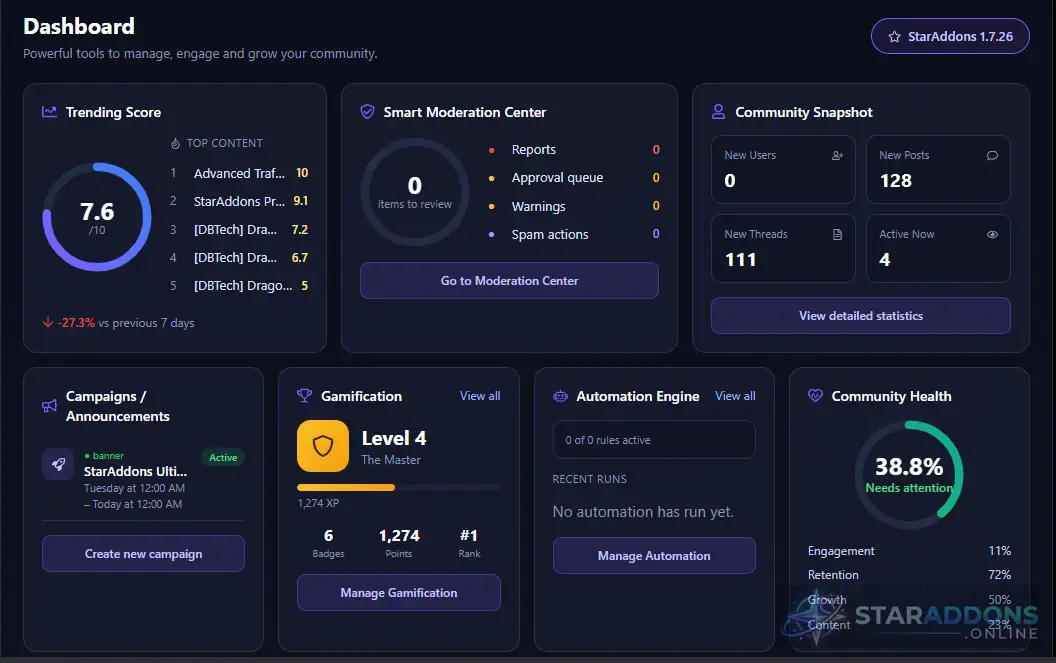This screenshot has height=663, width=1056.
Task: Click the Level 4 heading
Action: click(x=394, y=439)
